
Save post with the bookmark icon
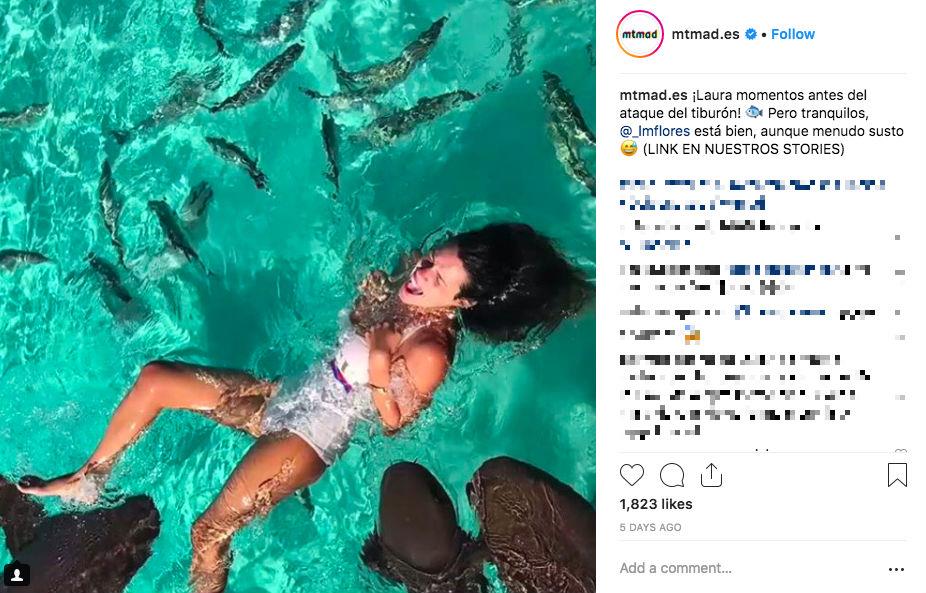pos(897,475)
